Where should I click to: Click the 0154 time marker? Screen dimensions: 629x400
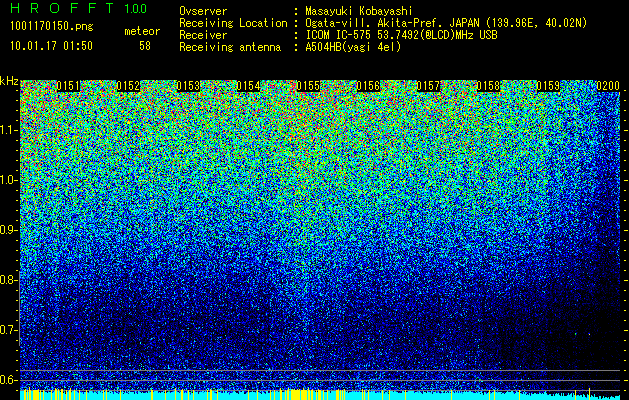[248, 86]
